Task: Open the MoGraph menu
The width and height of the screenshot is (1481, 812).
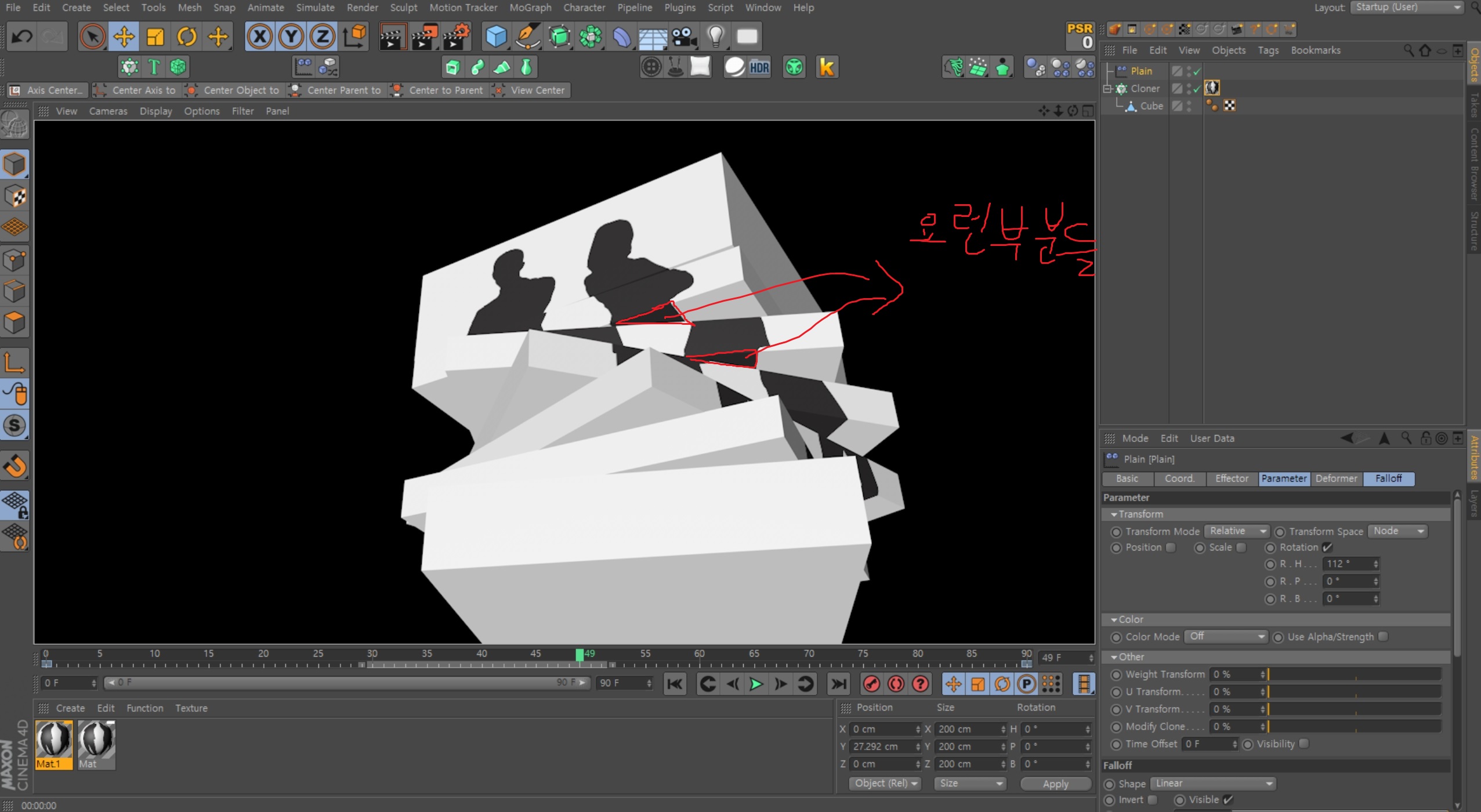Action: (530, 8)
